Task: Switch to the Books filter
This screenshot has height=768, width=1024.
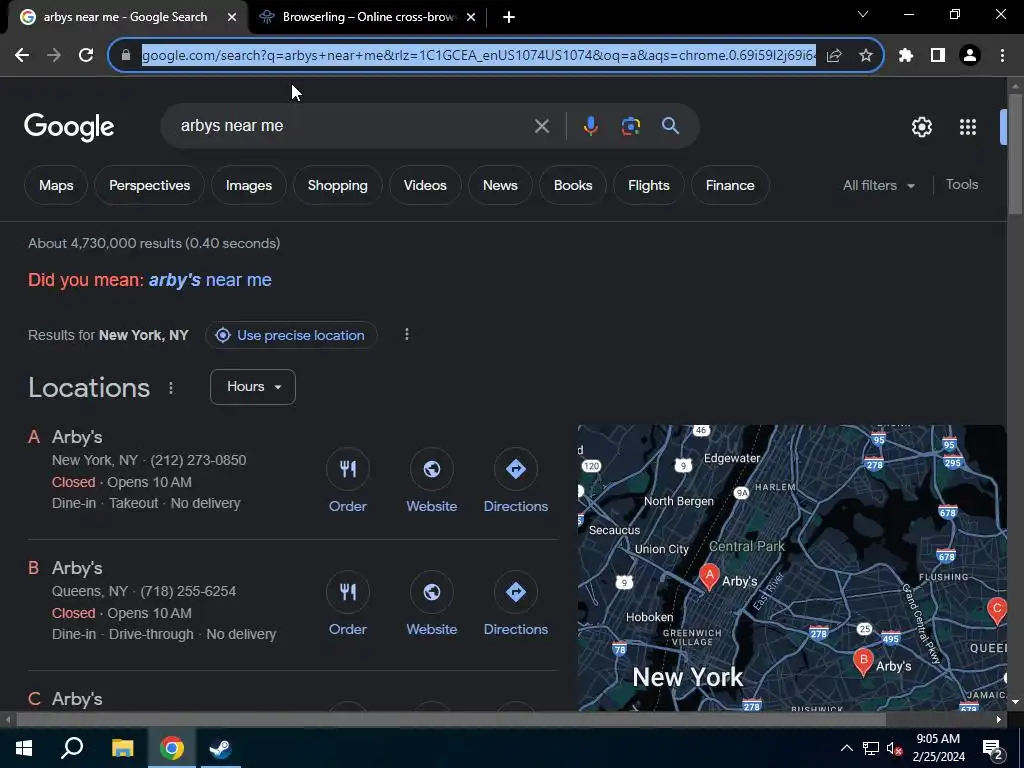Action: [573, 185]
